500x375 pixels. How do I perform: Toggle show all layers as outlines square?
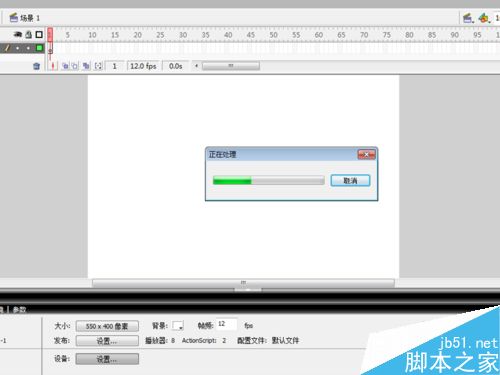pyautogui.click(x=39, y=34)
